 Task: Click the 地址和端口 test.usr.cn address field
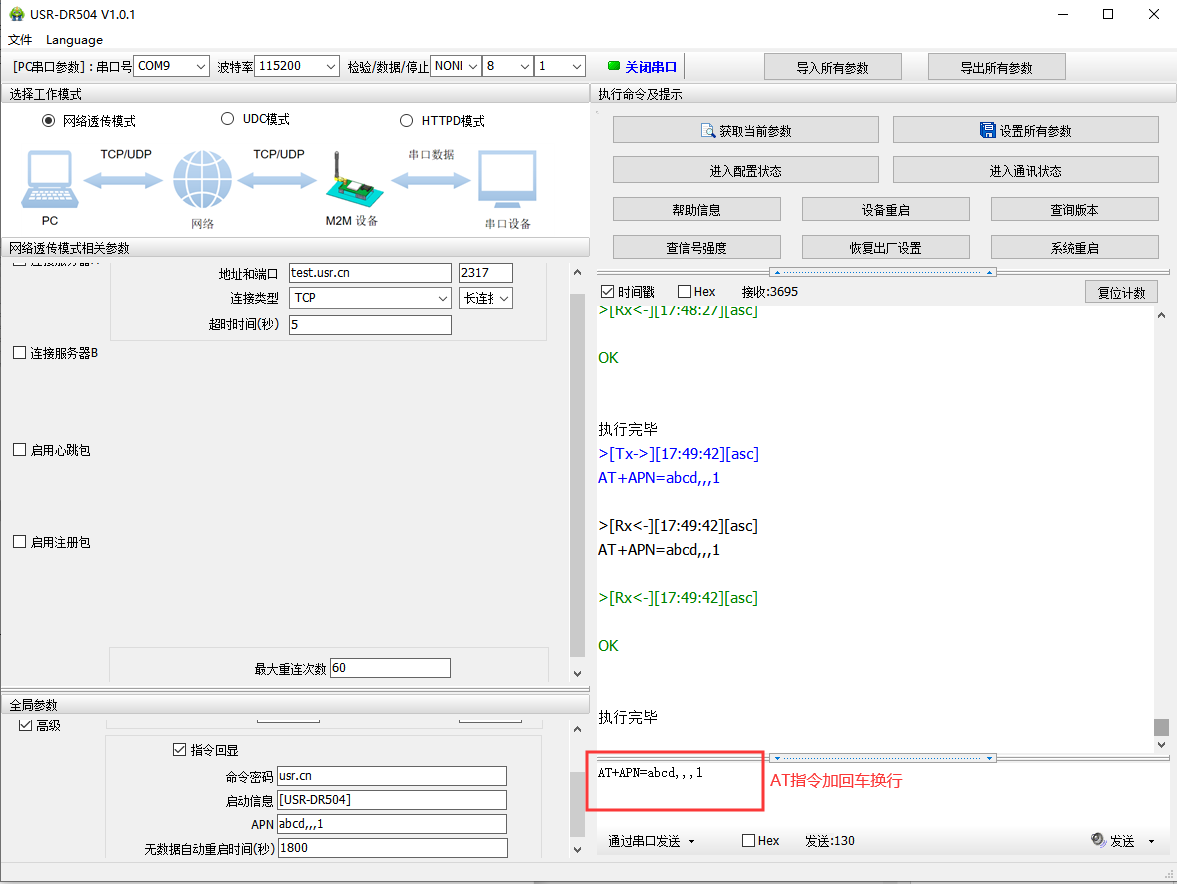(370, 273)
